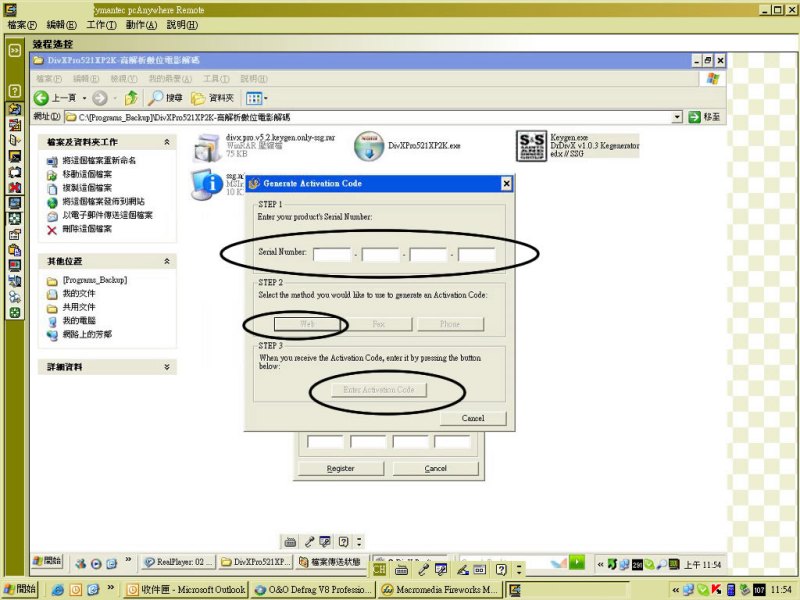
Task: Click the grey Forward arrow in Explorer toolbar
Action: coord(99,97)
